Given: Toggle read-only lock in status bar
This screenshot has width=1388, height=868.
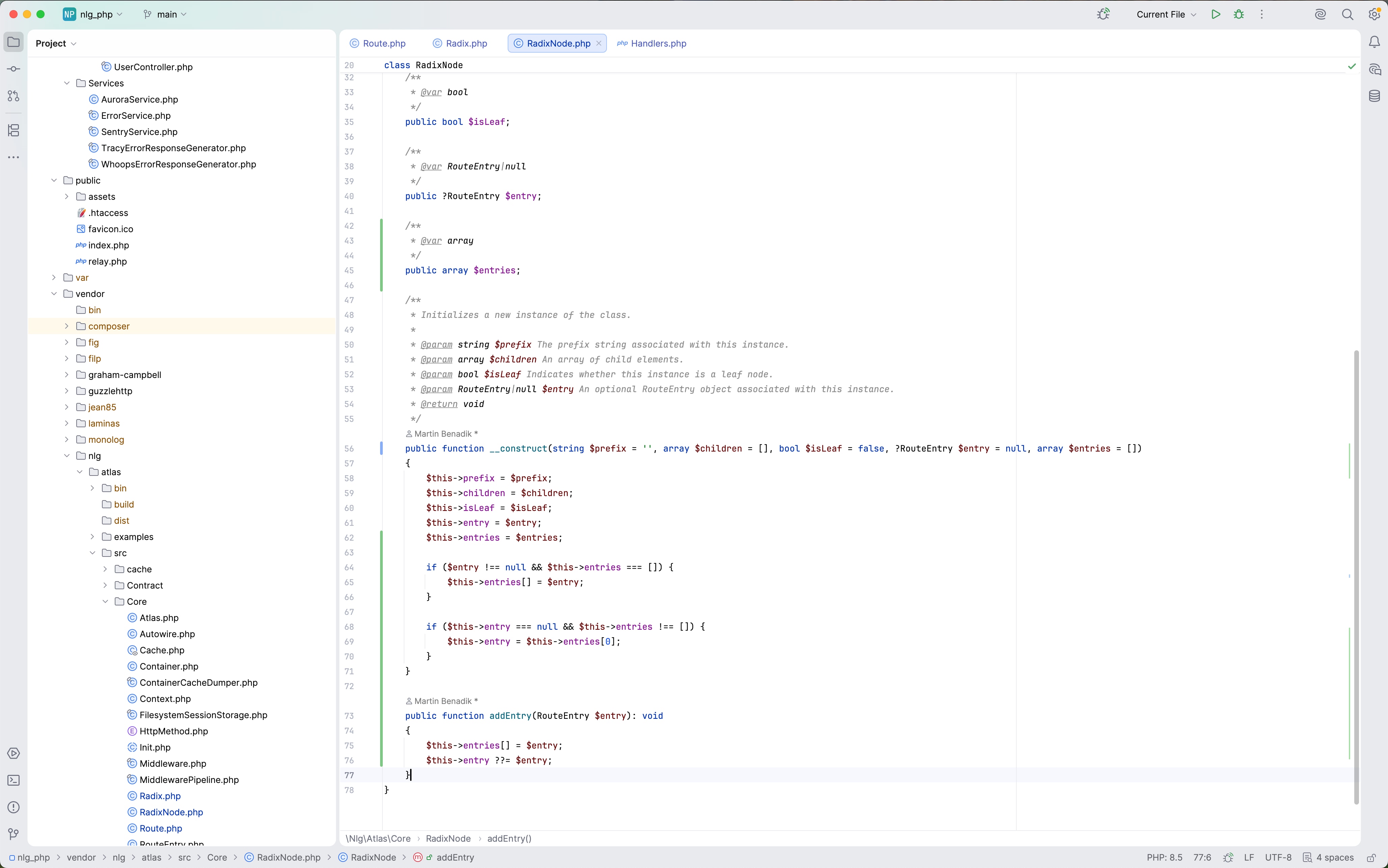Looking at the screenshot, I should click(x=1371, y=858).
